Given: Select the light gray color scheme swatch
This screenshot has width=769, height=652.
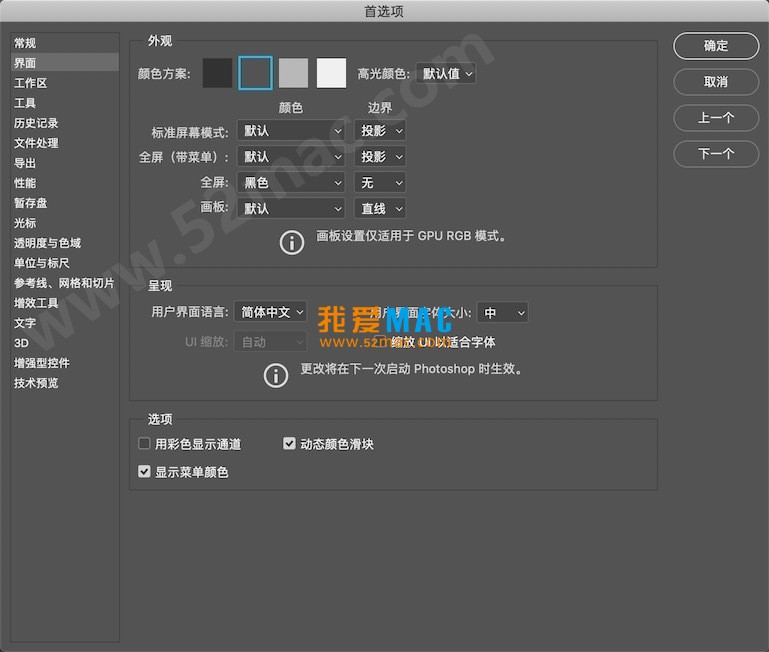Looking at the screenshot, I should (x=293, y=73).
